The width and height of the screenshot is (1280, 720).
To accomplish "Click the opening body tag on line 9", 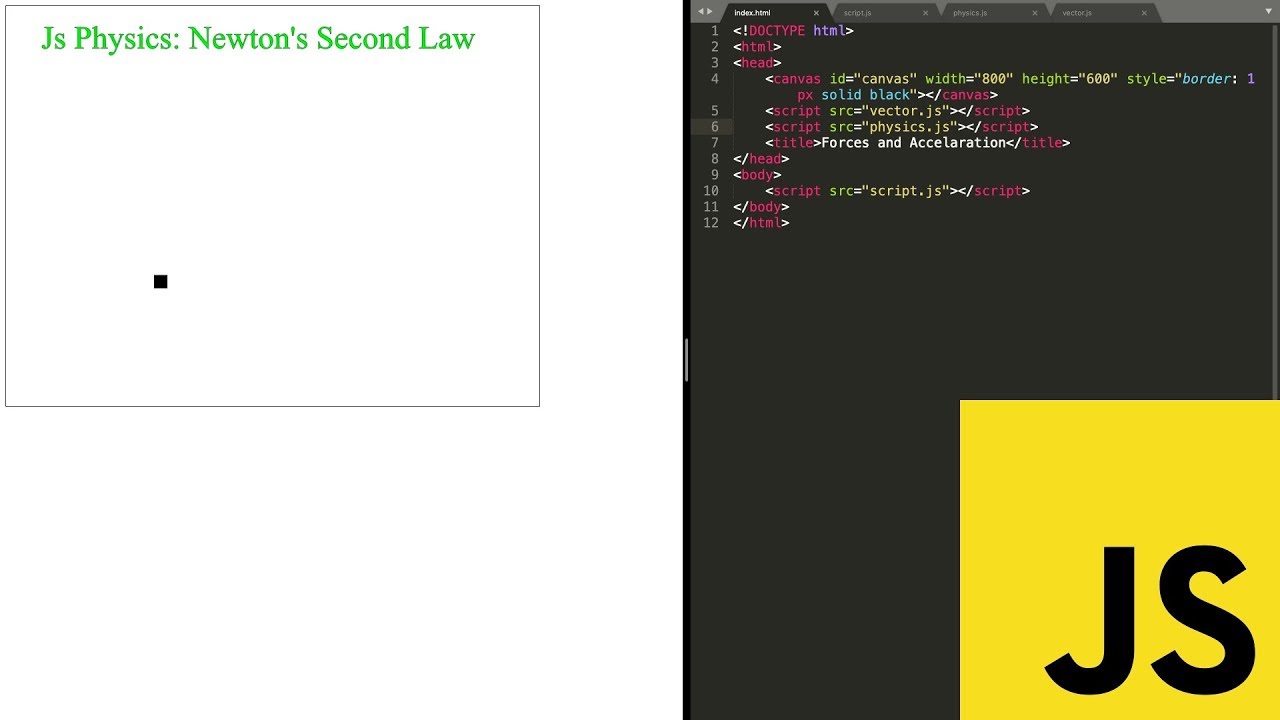I will [757, 175].
